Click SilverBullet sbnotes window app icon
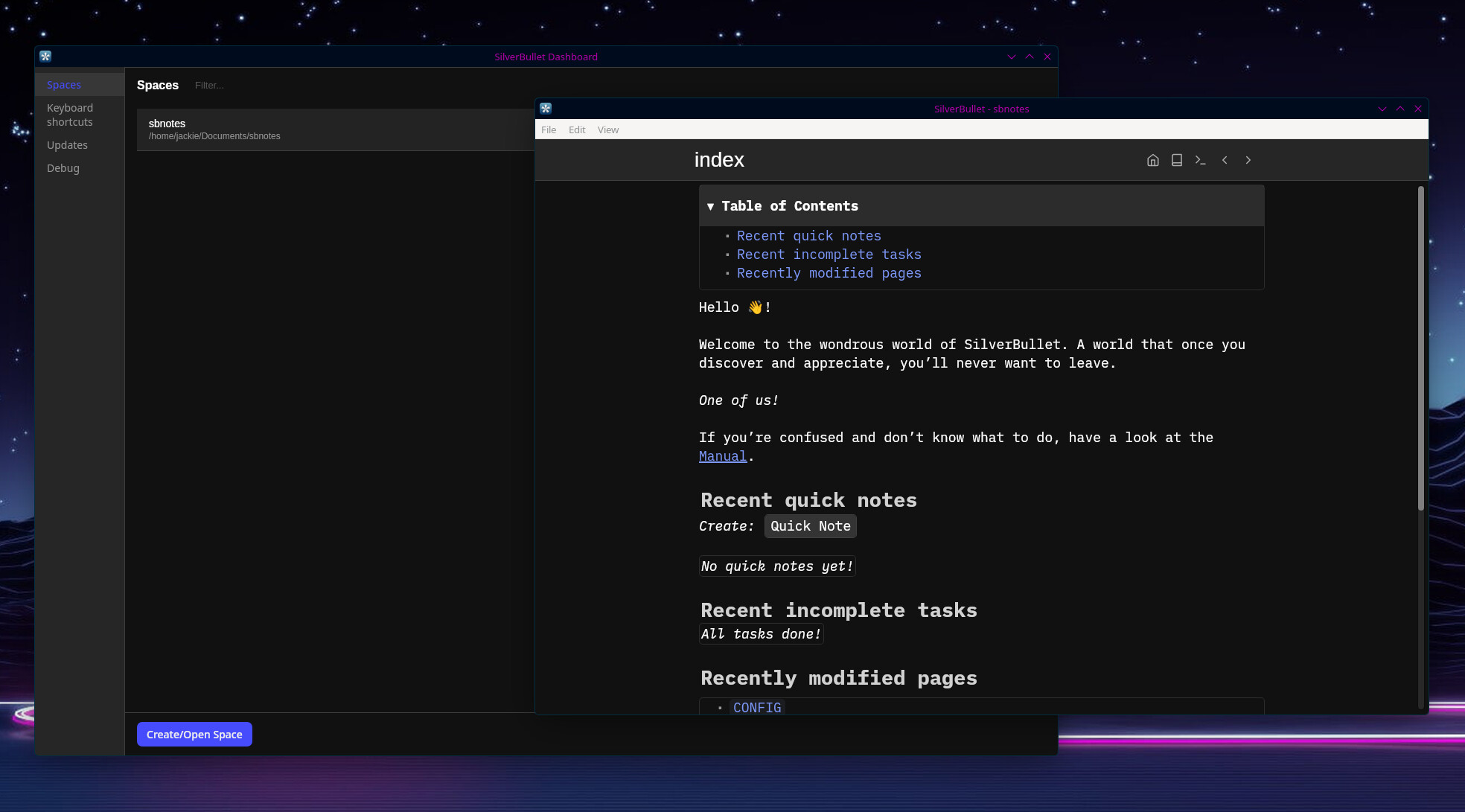This screenshot has width=1465, height=812. click(546, 109)
